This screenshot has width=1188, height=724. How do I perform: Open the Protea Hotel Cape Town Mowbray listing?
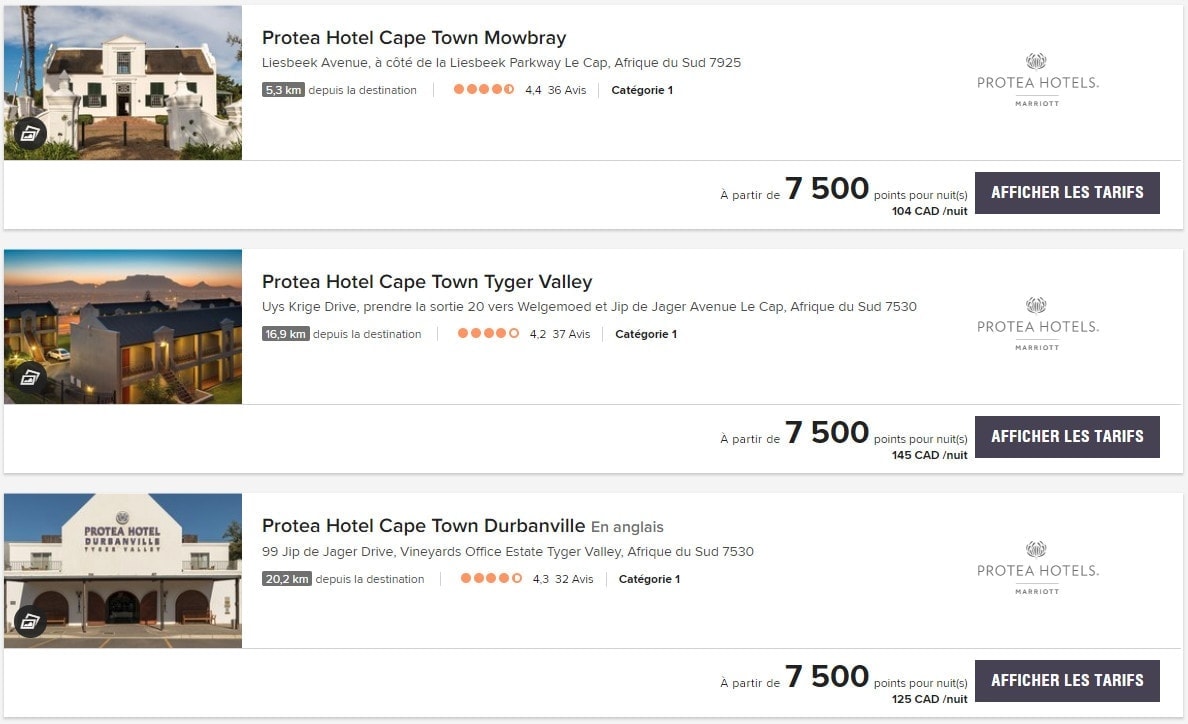414,37
